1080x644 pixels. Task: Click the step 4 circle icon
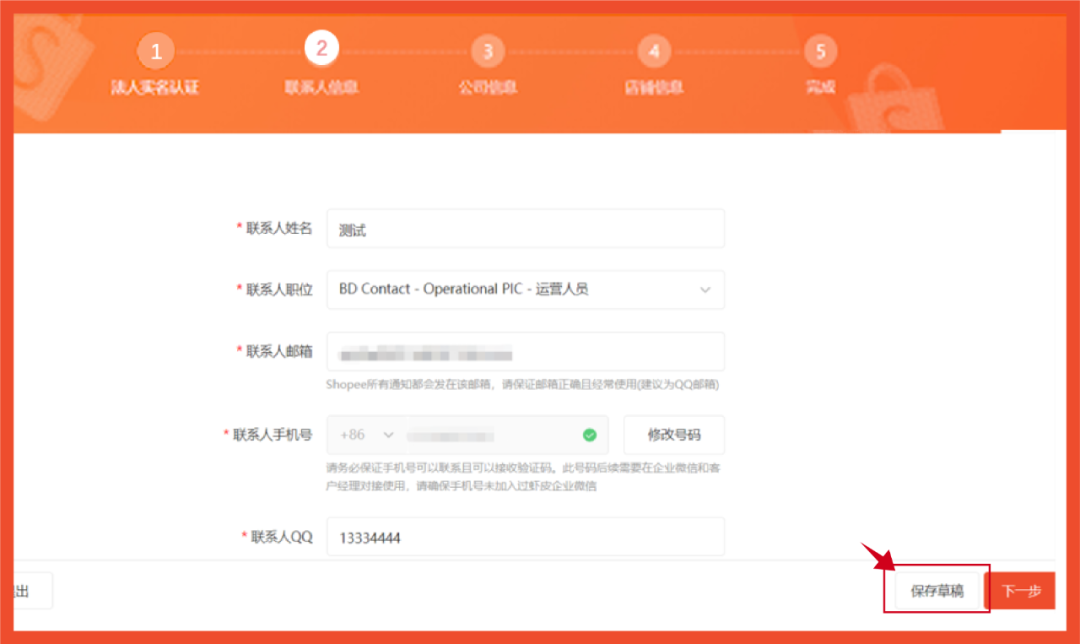click(x=654, y=50)
